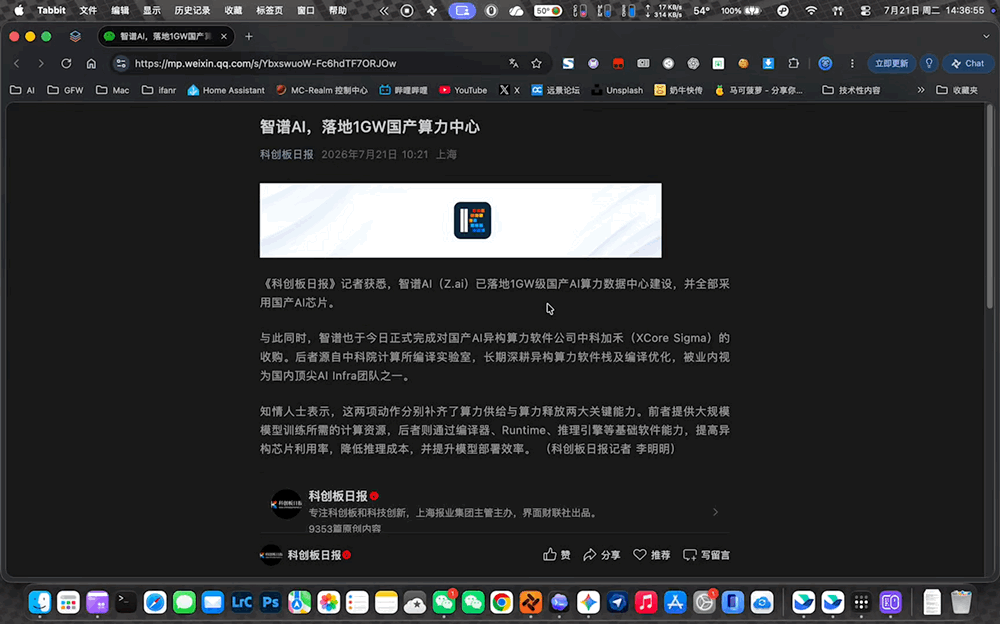The image size is (1000, 624).
Task: Expand 科创板日报 account card chevron
Action: 716,512
